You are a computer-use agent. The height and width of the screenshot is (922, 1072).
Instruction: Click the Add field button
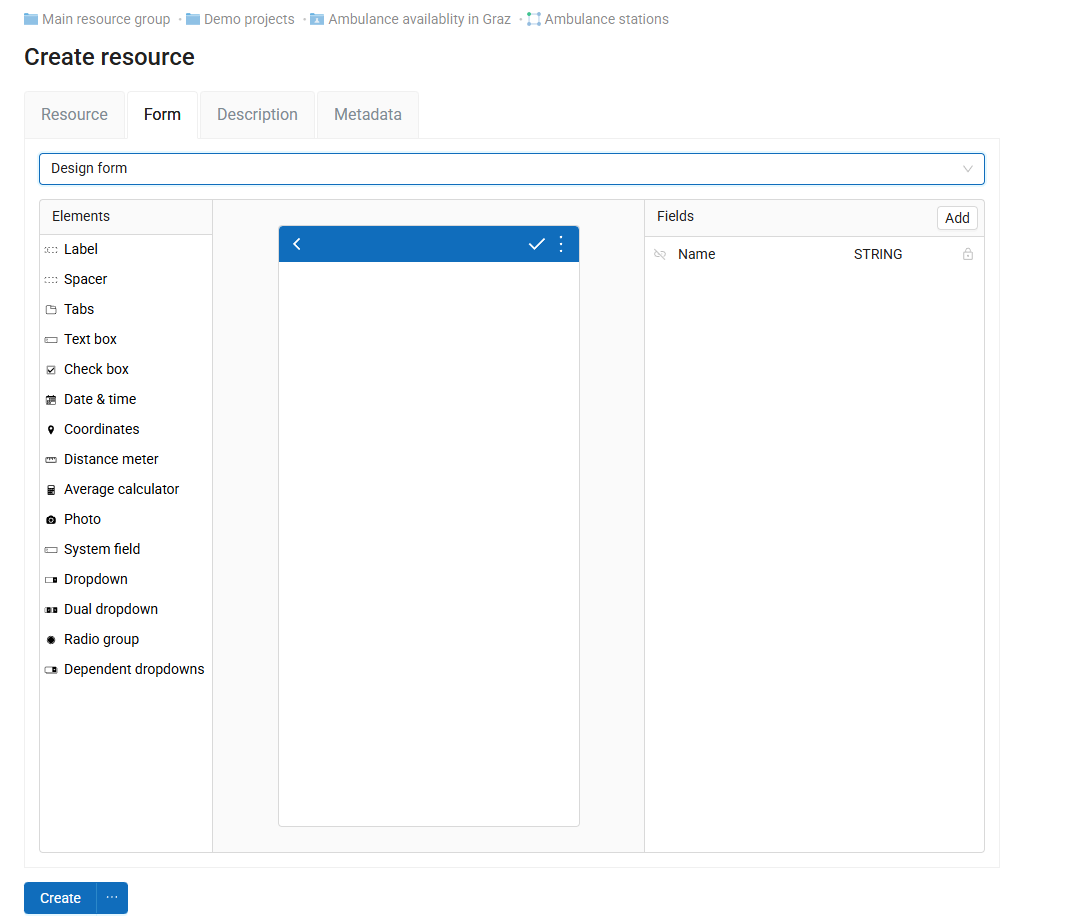[x=956, y=218]
